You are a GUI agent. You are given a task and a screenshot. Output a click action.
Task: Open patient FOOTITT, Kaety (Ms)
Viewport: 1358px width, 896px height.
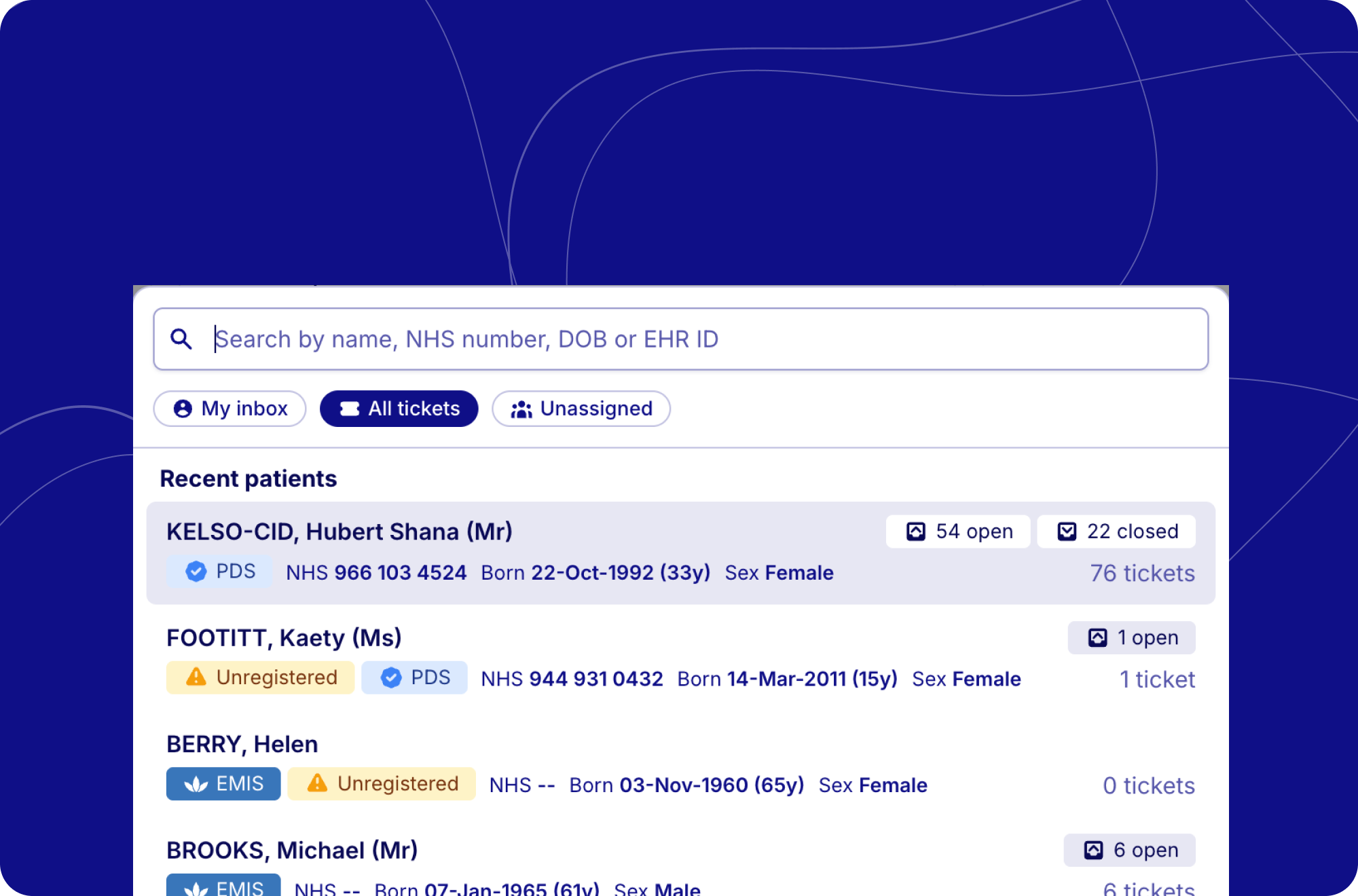(681, 658)
